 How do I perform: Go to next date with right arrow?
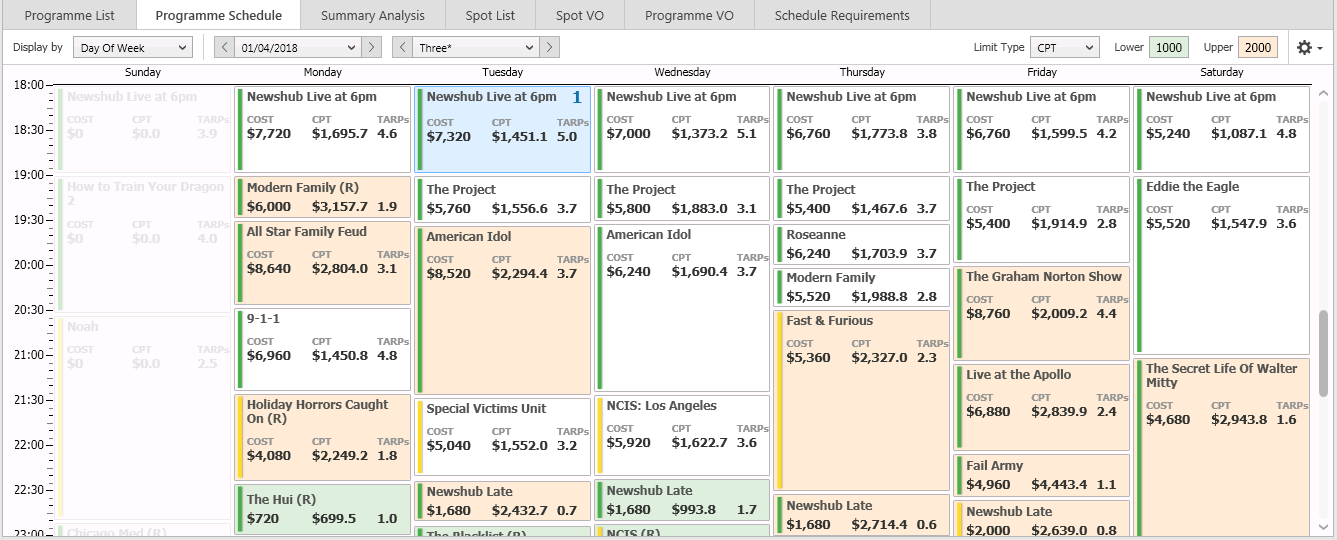[371, 47]
